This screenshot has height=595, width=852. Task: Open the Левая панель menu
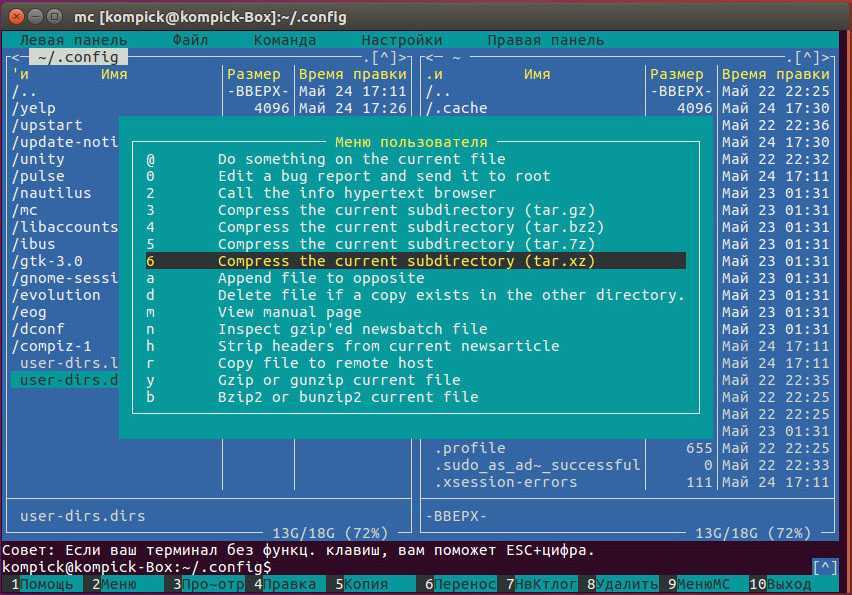click(62, 41)
